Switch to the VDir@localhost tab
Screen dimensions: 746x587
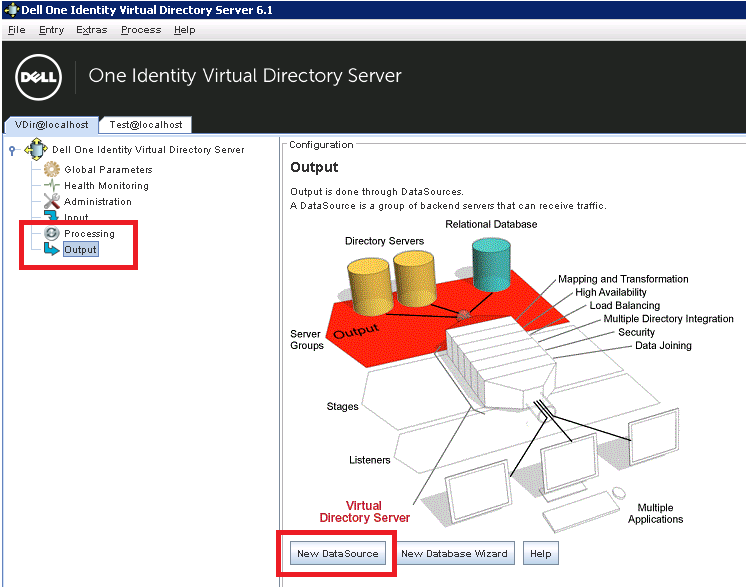51,125
